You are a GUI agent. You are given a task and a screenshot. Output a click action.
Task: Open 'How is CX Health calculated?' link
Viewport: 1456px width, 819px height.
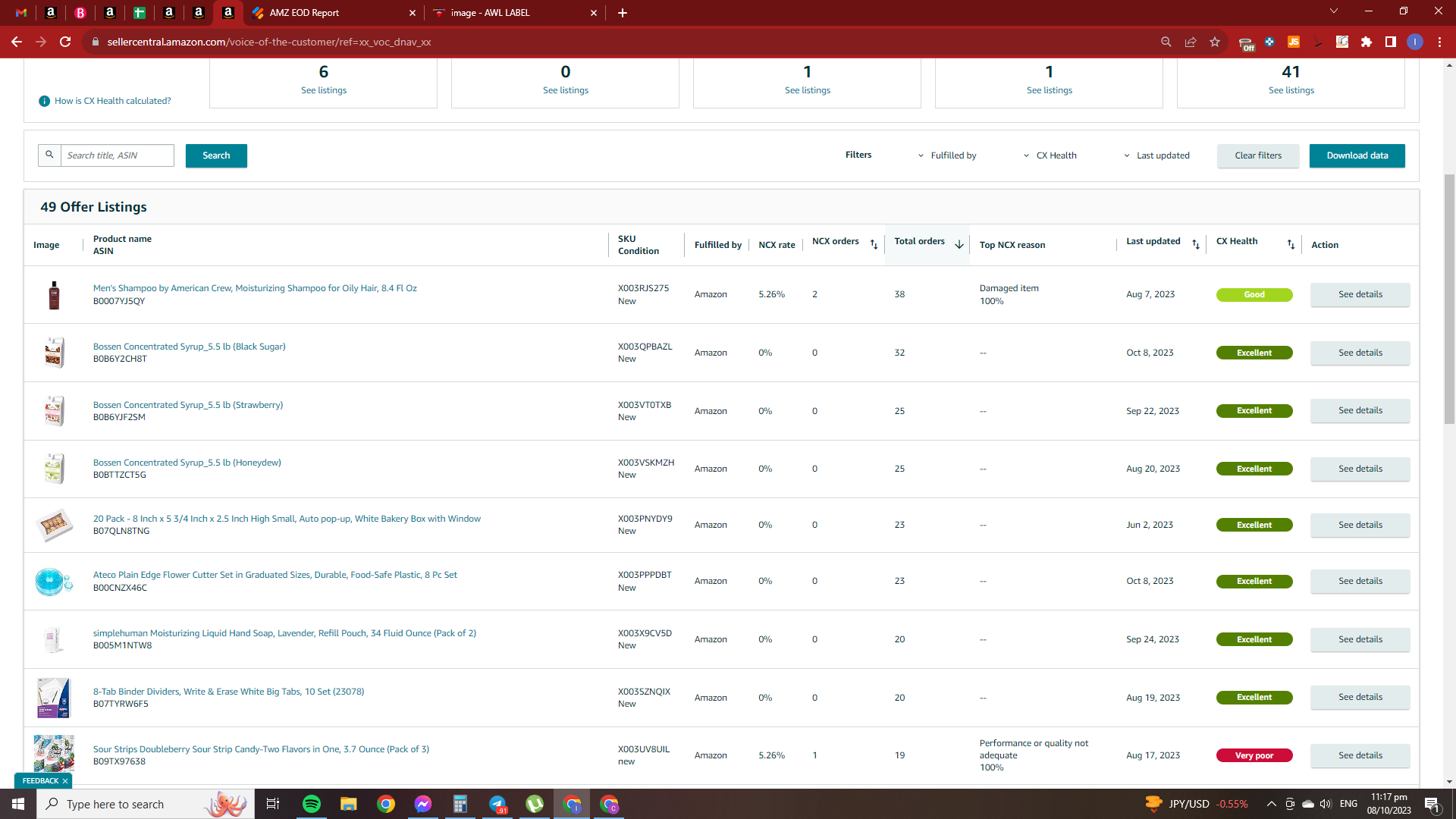point(113,101)
